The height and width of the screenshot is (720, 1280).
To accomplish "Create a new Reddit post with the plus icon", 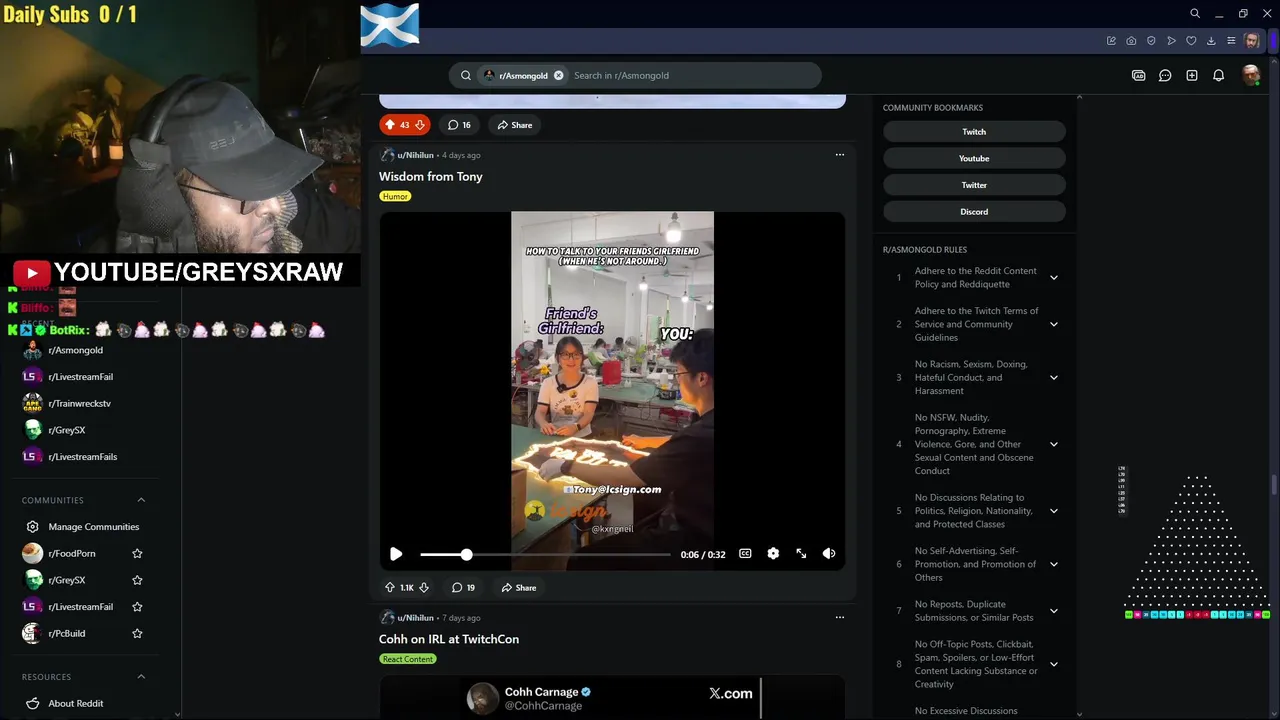I will point(1192,75).
